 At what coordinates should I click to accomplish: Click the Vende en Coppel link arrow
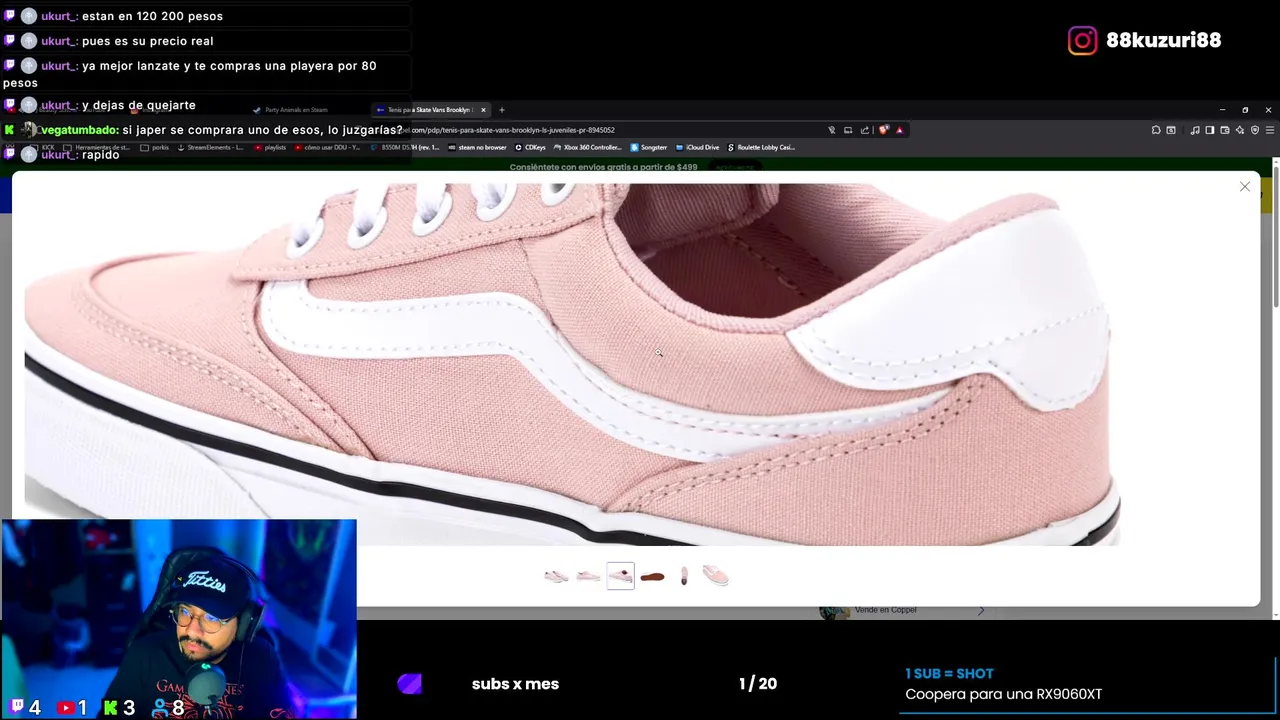click(980, 610)
